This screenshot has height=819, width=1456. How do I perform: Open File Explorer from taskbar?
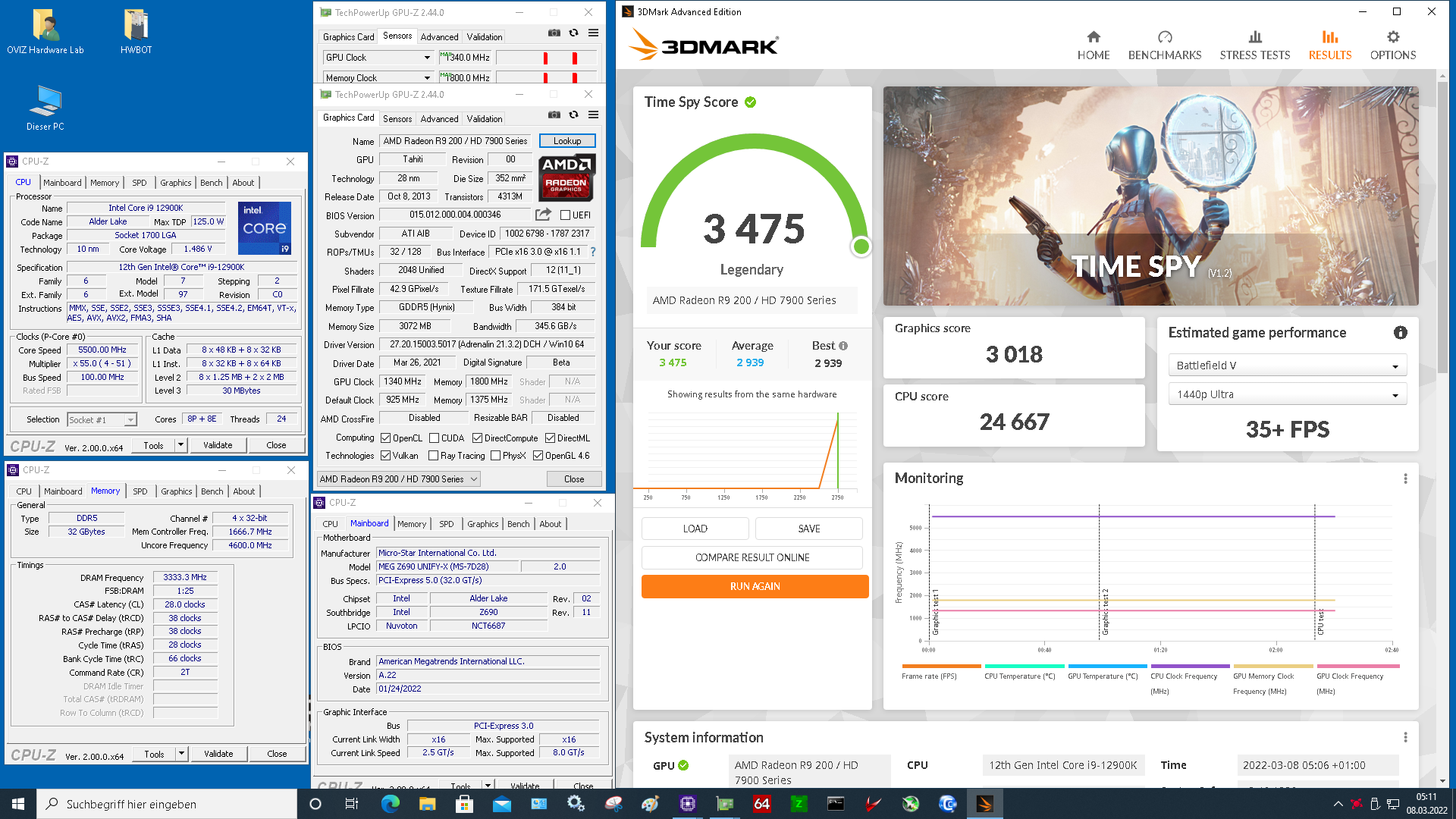(x=428, y=804)
